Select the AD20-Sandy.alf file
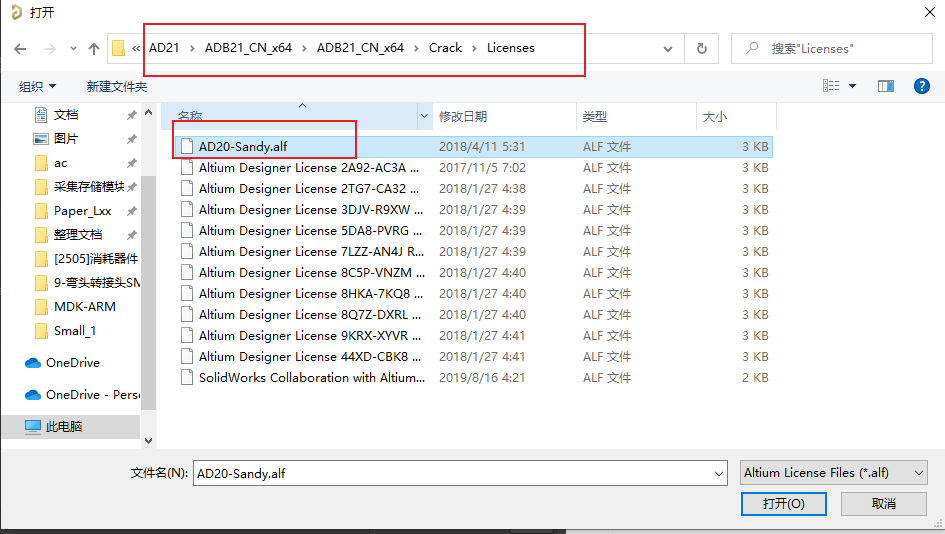The height and width of the screenshot is (534, 945). 243,146
